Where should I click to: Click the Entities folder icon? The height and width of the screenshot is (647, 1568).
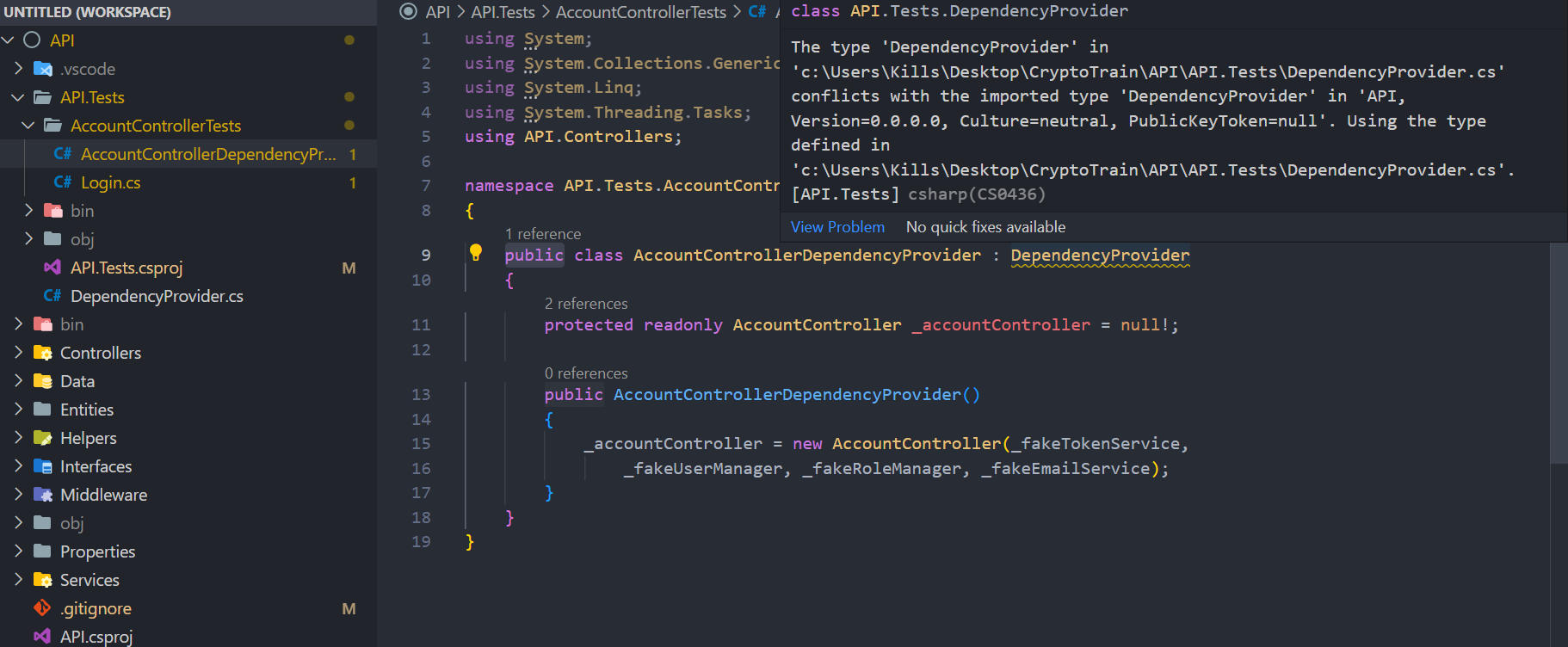coord(43,410)
